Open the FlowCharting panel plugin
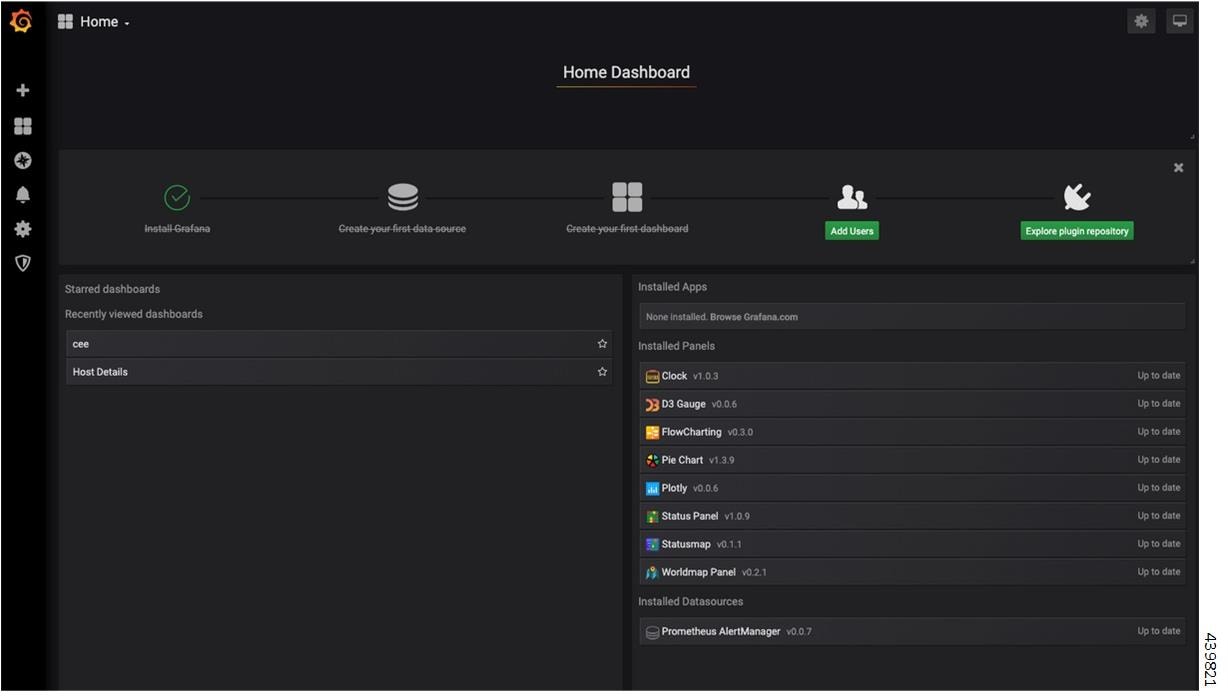The width and height of the screenshot is (1228, 698). (x=912, y=432)
